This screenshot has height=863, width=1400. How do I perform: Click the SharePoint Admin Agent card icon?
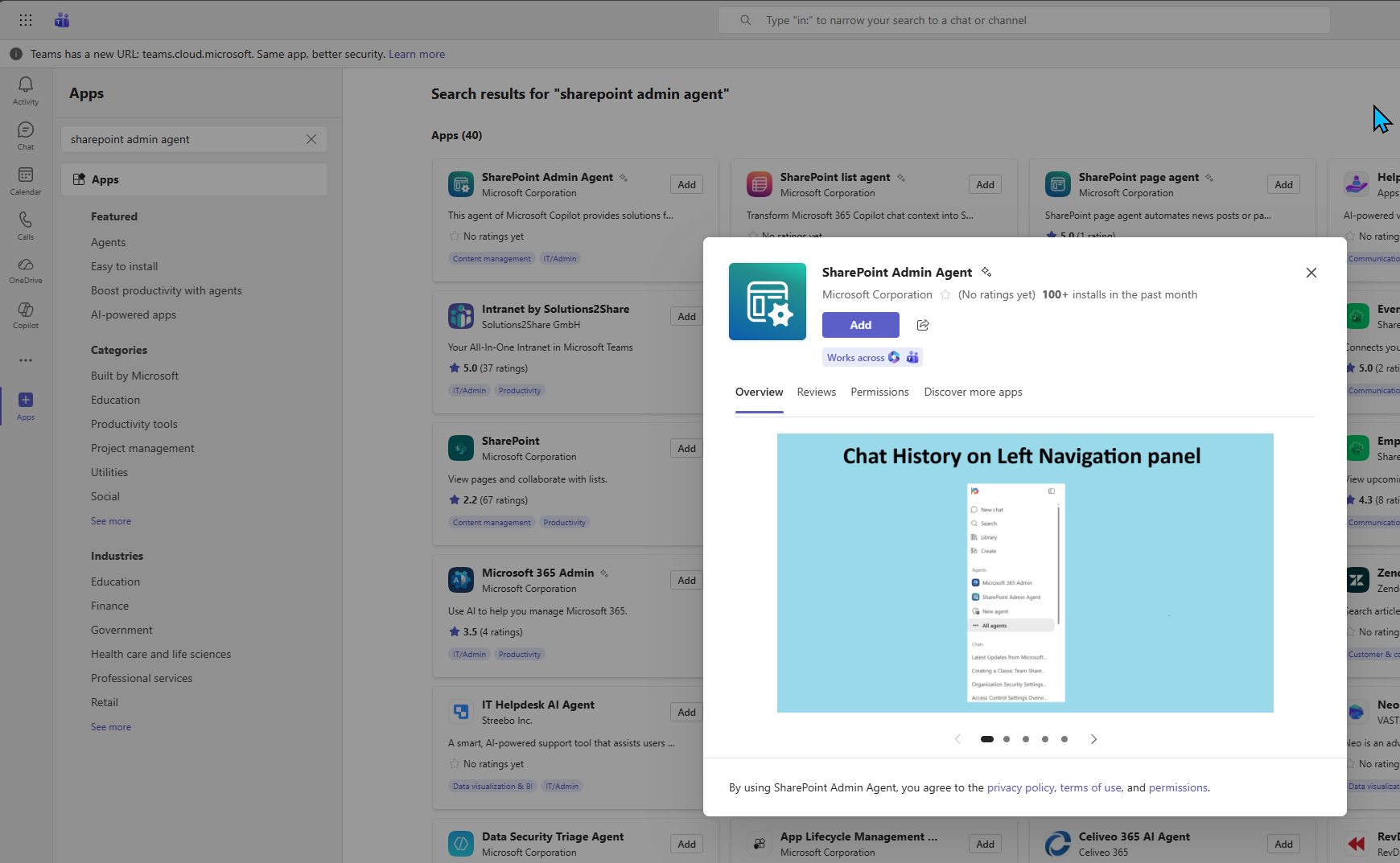[x=461, y=184]
